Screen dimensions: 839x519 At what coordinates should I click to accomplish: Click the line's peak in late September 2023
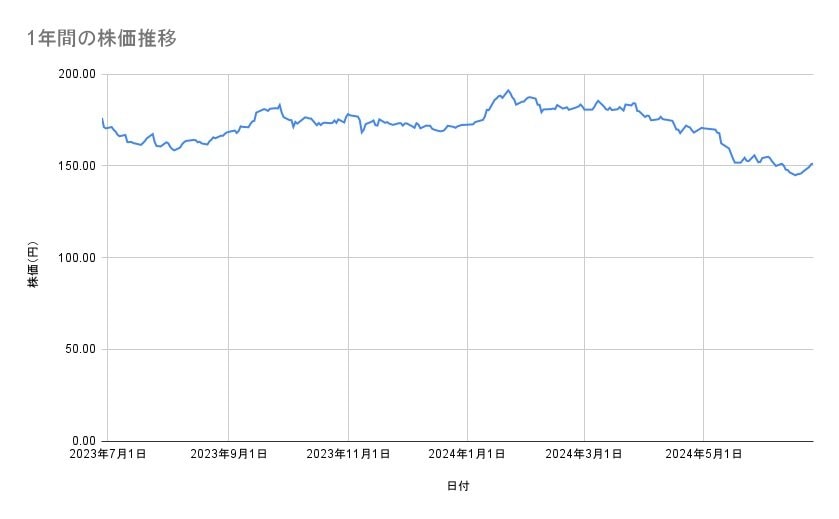pyautogui.click(x=280, y=104)
